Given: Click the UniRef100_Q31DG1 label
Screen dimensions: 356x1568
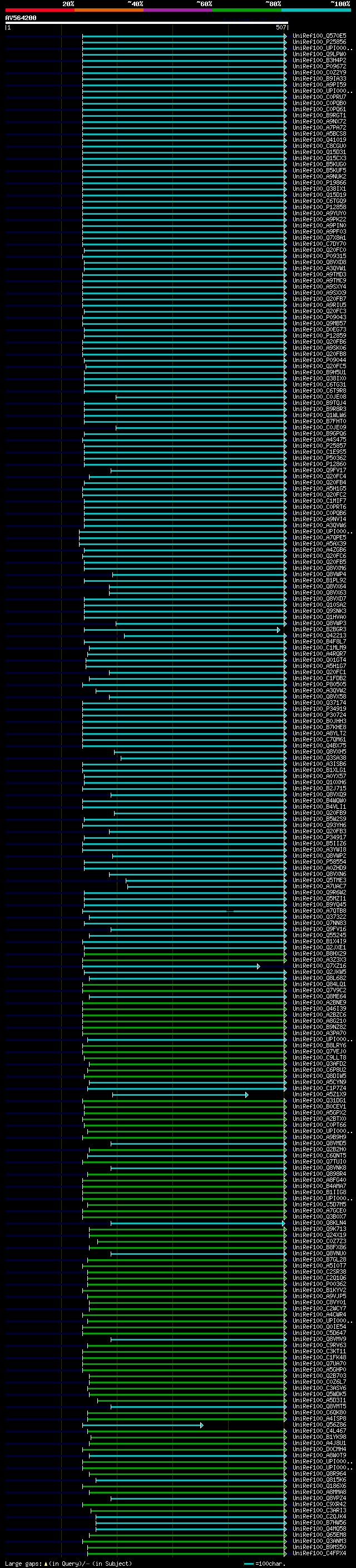Looking at the screenshot, I should (x=319, y=1101).
